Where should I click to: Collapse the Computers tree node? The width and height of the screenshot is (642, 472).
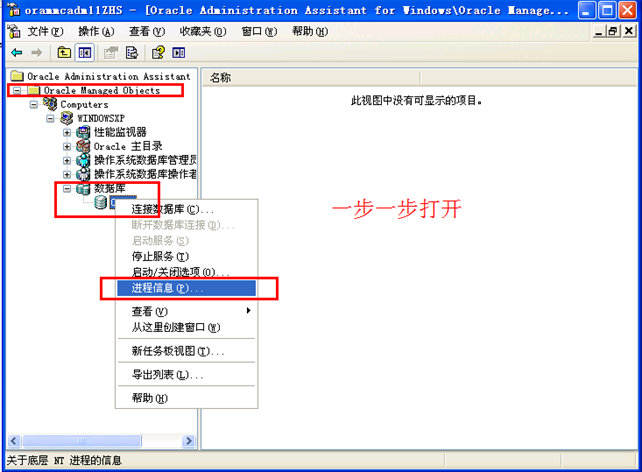point(34,105)
